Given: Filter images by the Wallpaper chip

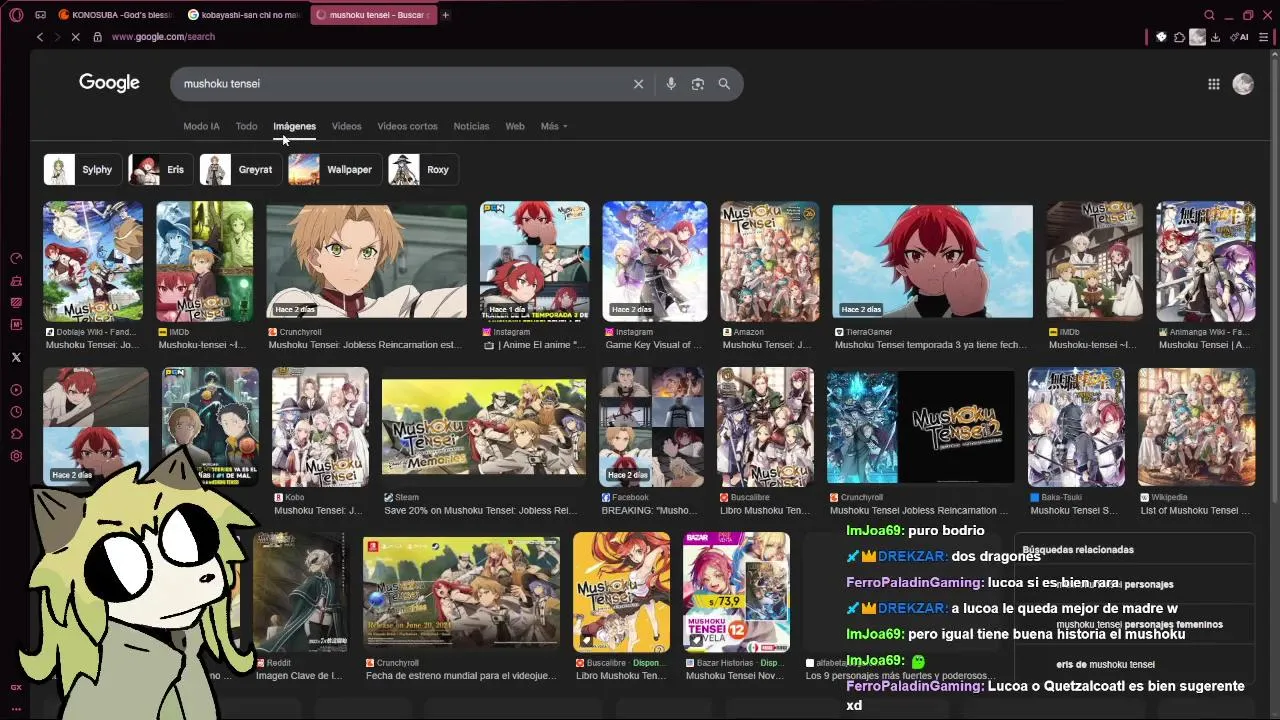Looking at the screenshot, I should (334, 170).
